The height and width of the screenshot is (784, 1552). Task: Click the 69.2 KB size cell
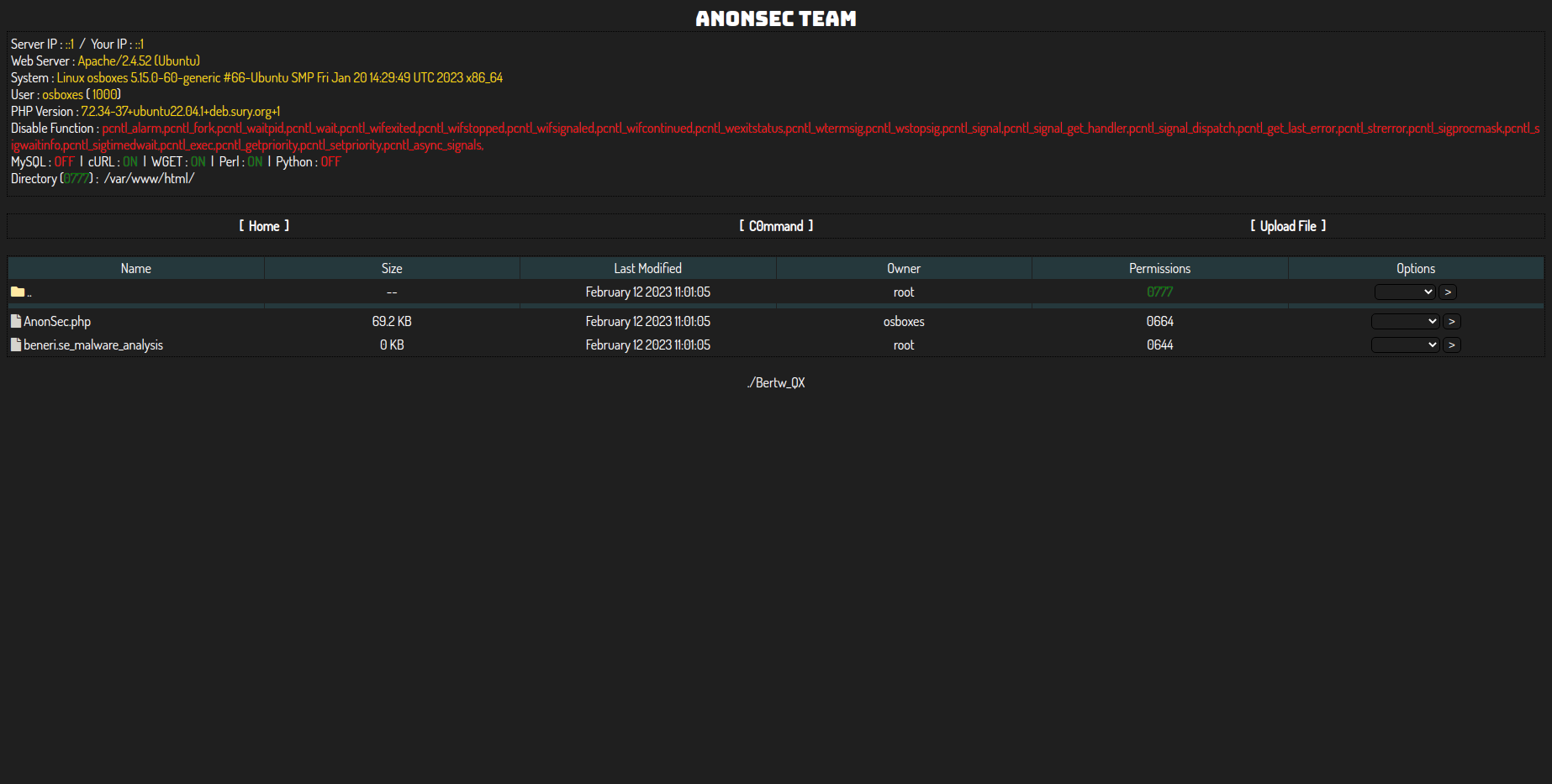(392, 321)
